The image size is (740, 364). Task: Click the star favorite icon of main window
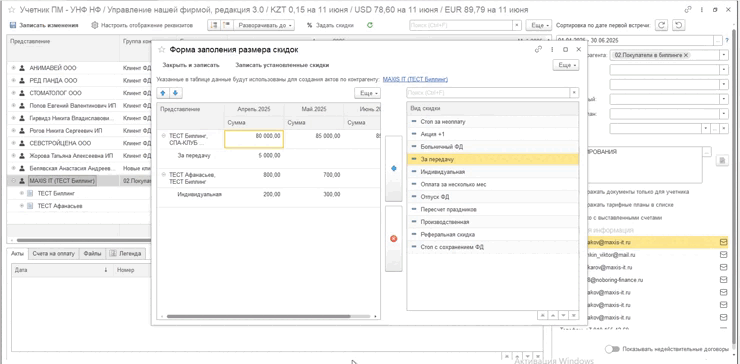[x=12, y=9]
